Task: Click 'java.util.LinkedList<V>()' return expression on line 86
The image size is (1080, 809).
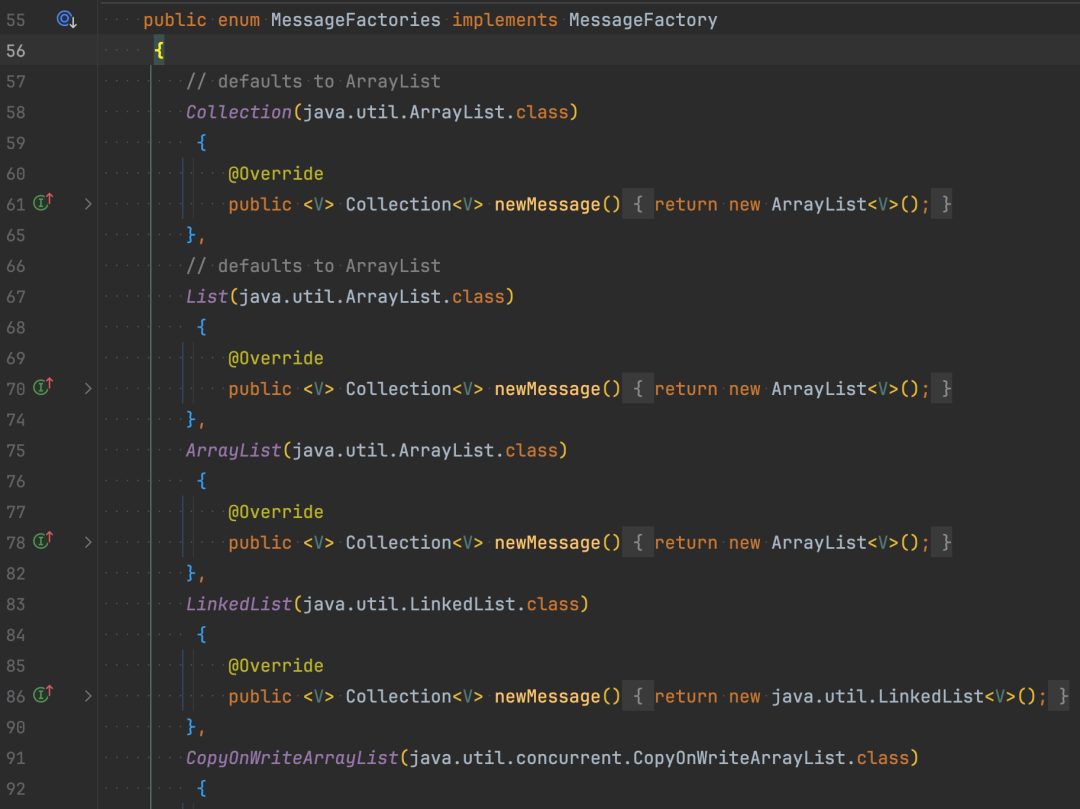Action: click(904, 696)
